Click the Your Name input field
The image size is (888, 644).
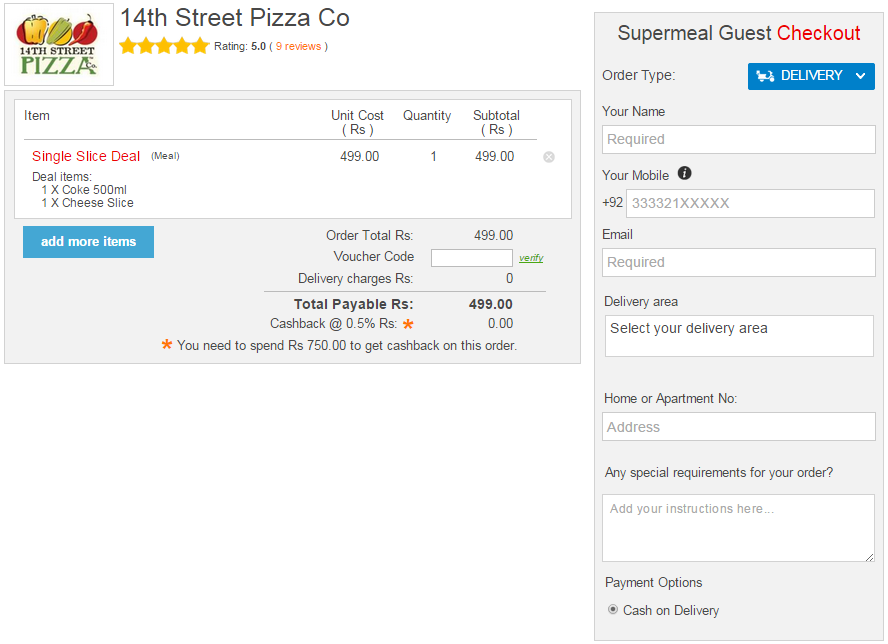pyautogui.click(x=738, y=139)
